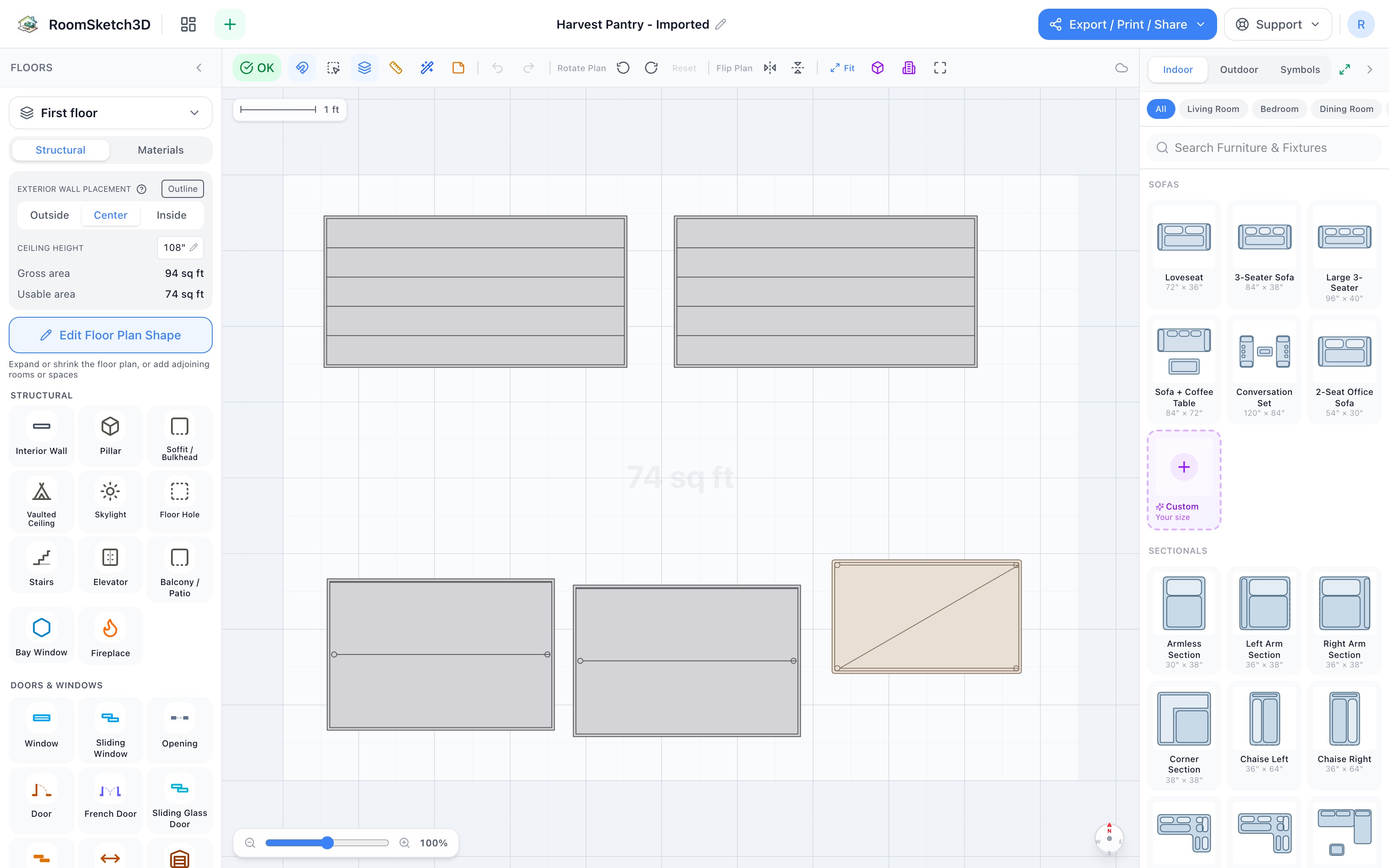
Task: Switch to purple 3D cube view
Action: point(878,68)
